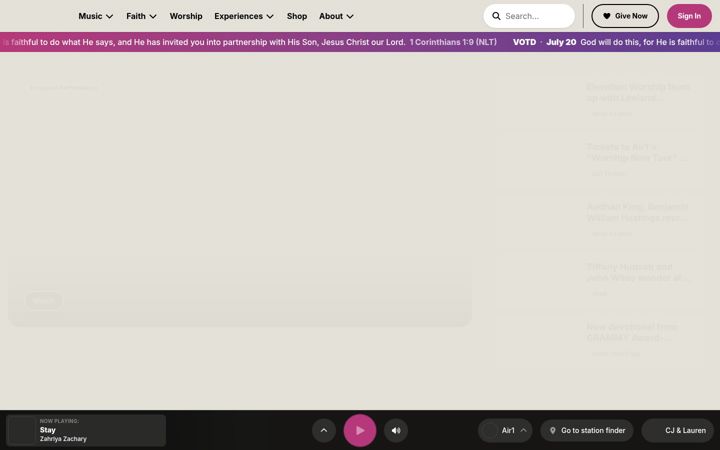Expand the About menu
Image resolution: width=720 pixels, height=450 pixels.
[x=336, y=16]
